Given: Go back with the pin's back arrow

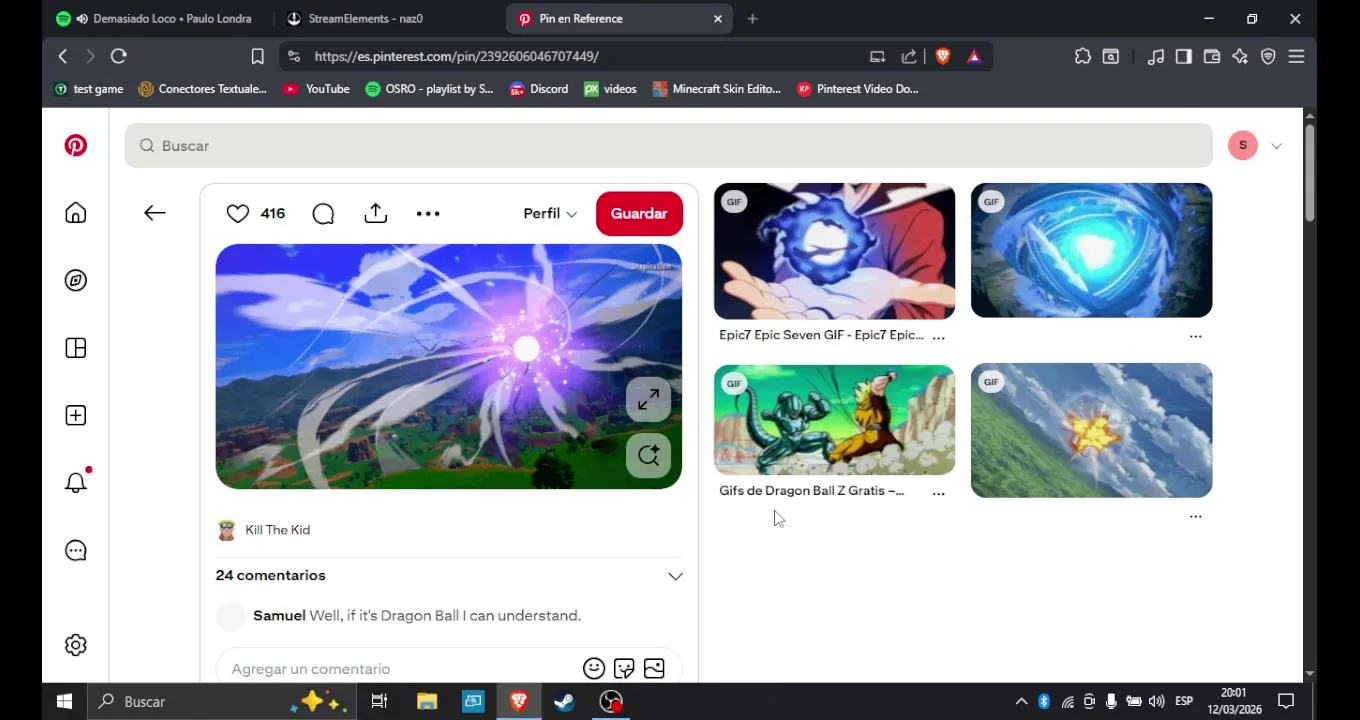Looking at the screenshot, I should (154, 213).
